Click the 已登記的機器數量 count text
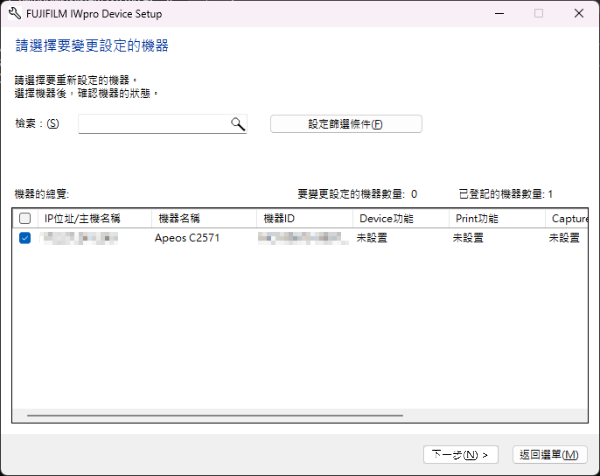The image size is (600, 476). [505, 194]
